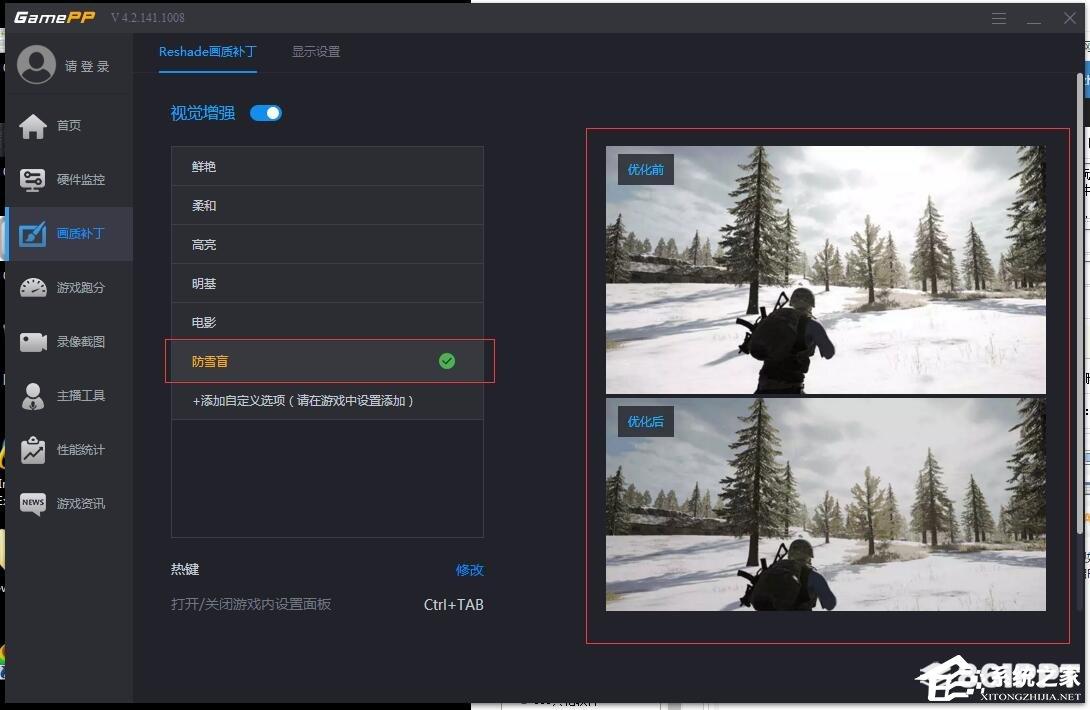Click the version number V 4.2.141.1008
Viewport: 1090px width, 710px height.
click(148, 17)
